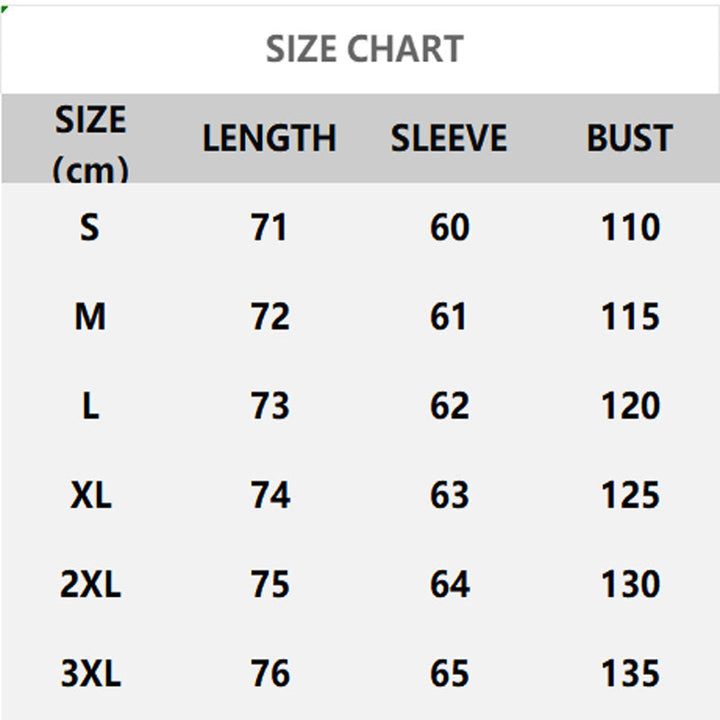The height and width of the screenshot is (720, 720).
Task: Click sleeve value 64 for 2XL
Action: 449,584
